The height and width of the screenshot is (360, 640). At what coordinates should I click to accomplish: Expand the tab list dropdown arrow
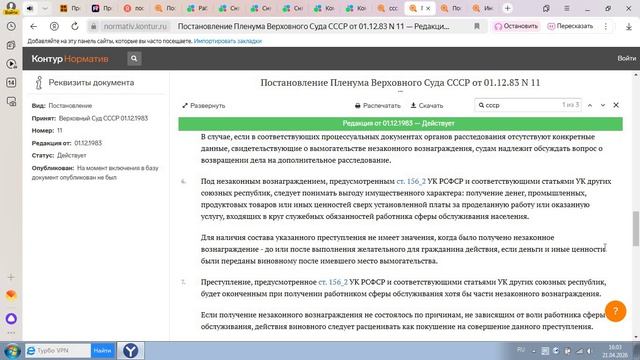click(x=45, y=8)
